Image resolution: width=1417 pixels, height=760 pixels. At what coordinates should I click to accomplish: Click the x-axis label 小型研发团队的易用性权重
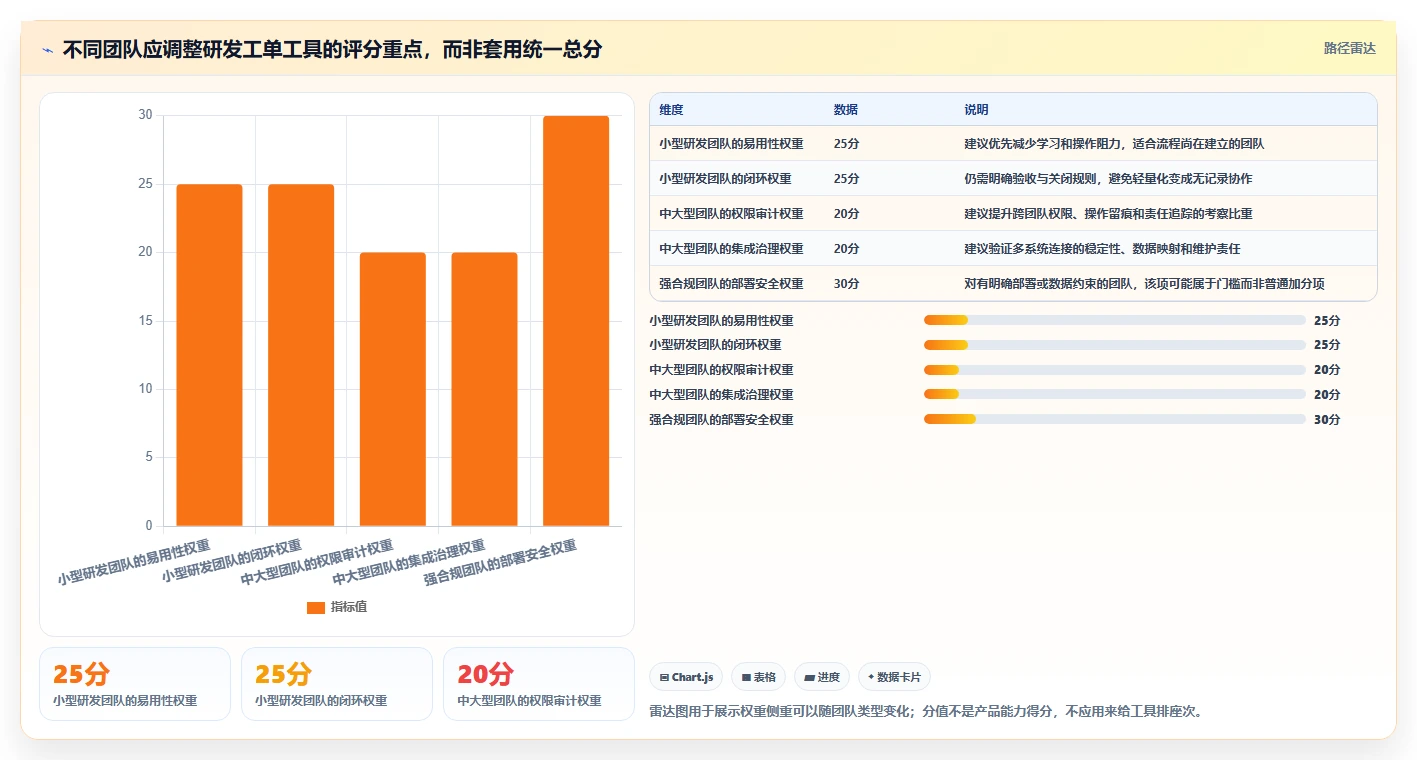point(134,562)
